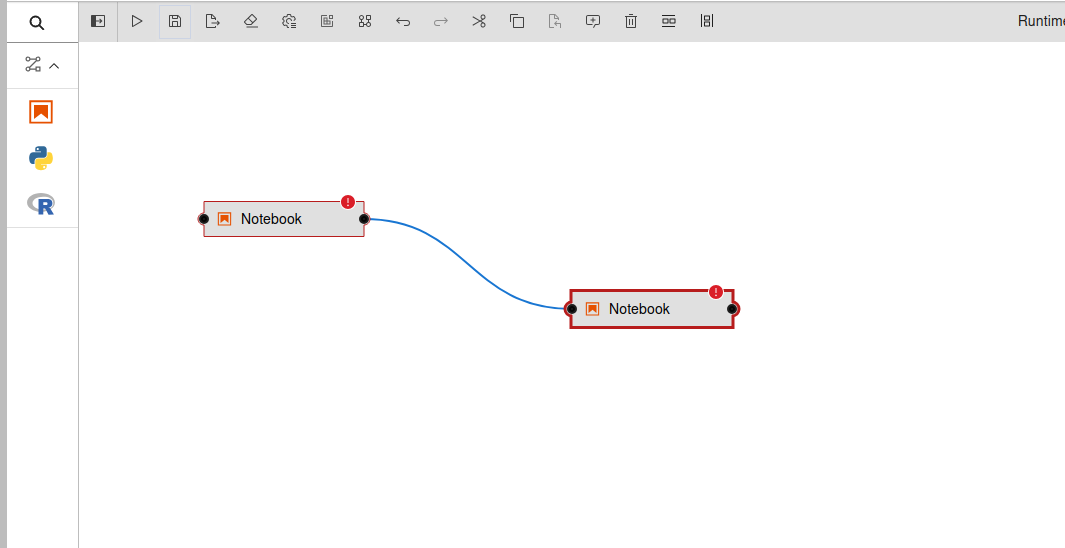Save the pipeline using the floppy disk icon

point(175,21)
